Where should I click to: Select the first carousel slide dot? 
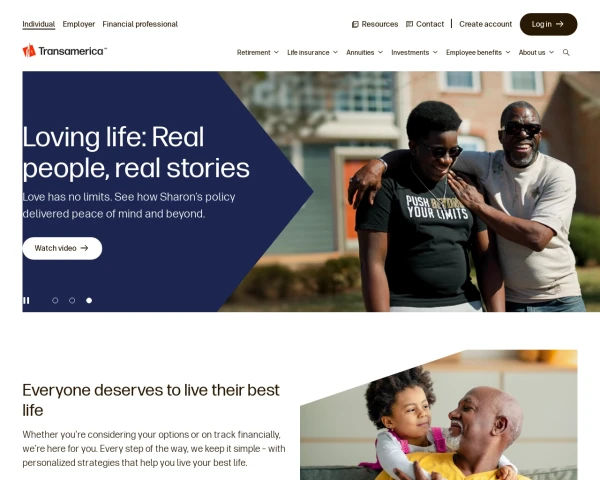tap(55, 300)
